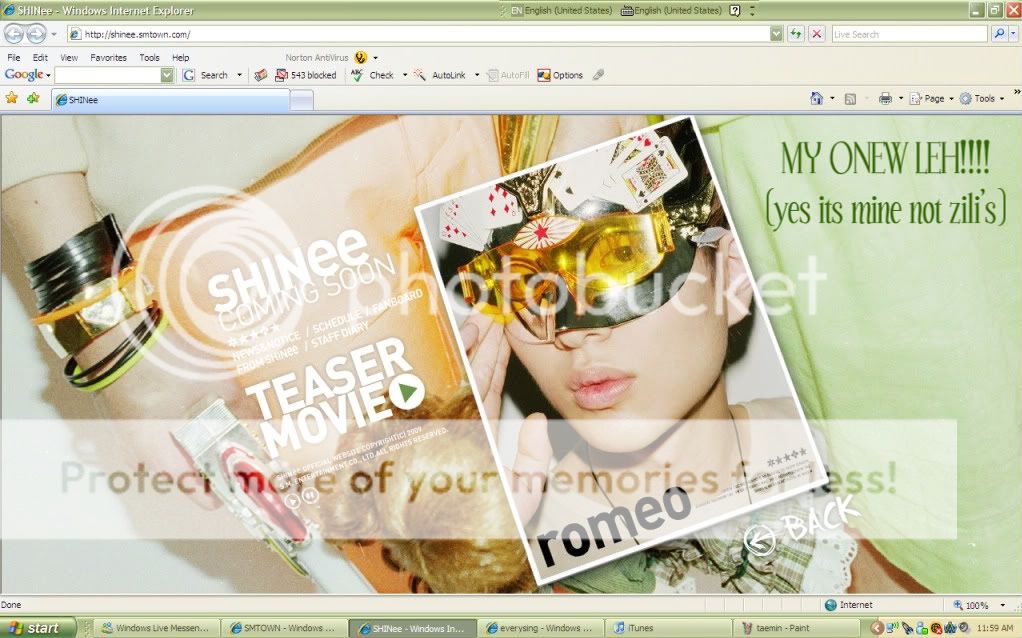Viewport: 1022px width, 638px height.
Task: Click inside the Google toolbar search field
Action: pos(108,76)
